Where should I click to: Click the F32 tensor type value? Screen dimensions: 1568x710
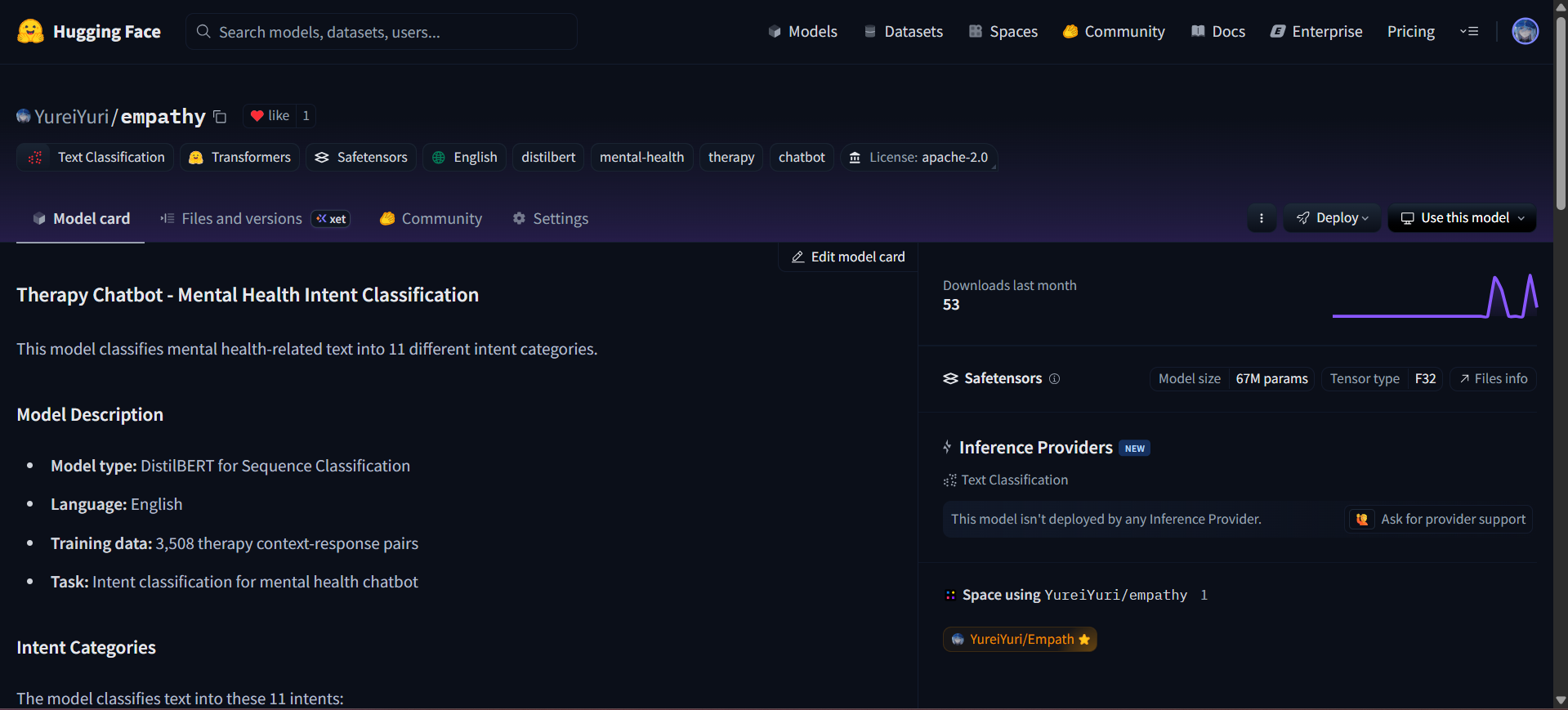1425,378
